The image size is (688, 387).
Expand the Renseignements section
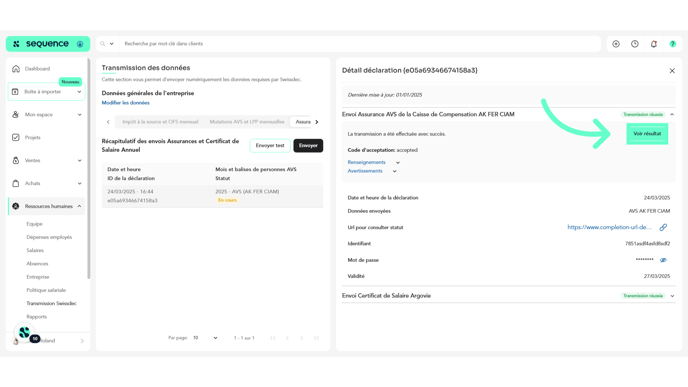[x=373, y=162]
